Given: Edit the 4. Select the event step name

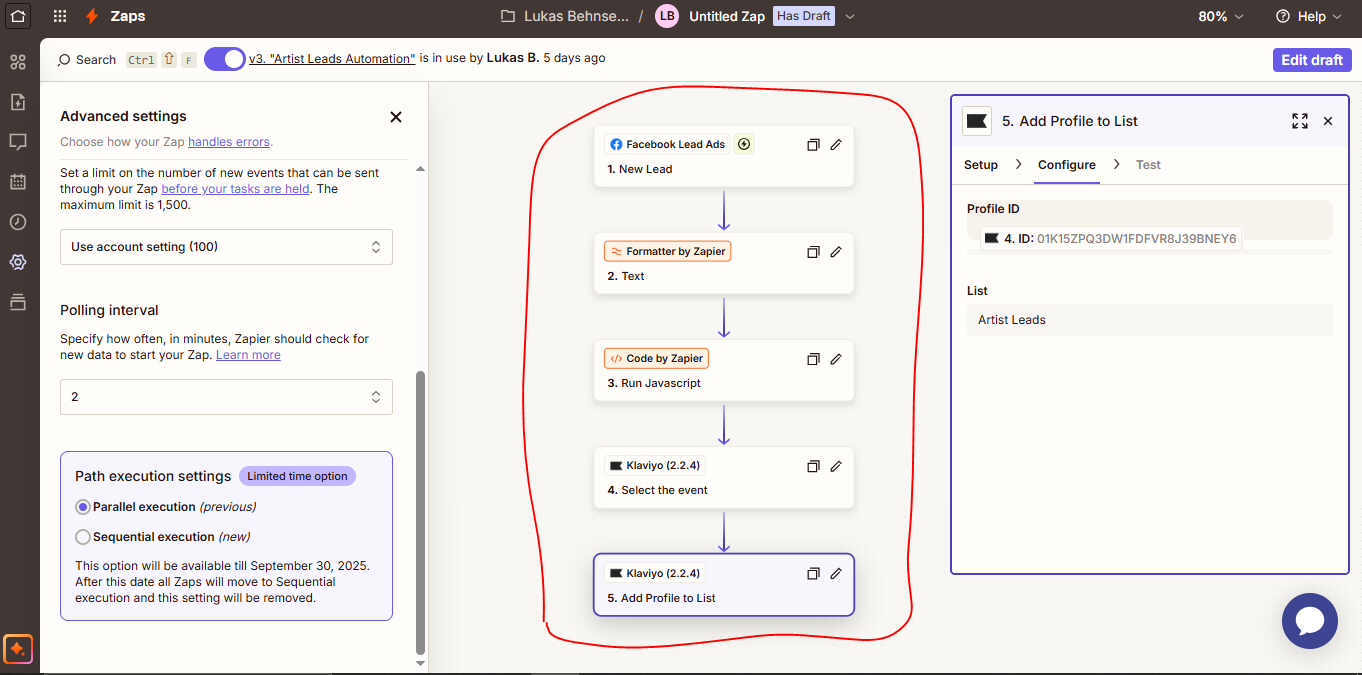Looking at the screenshot, I should coord(836,466).
